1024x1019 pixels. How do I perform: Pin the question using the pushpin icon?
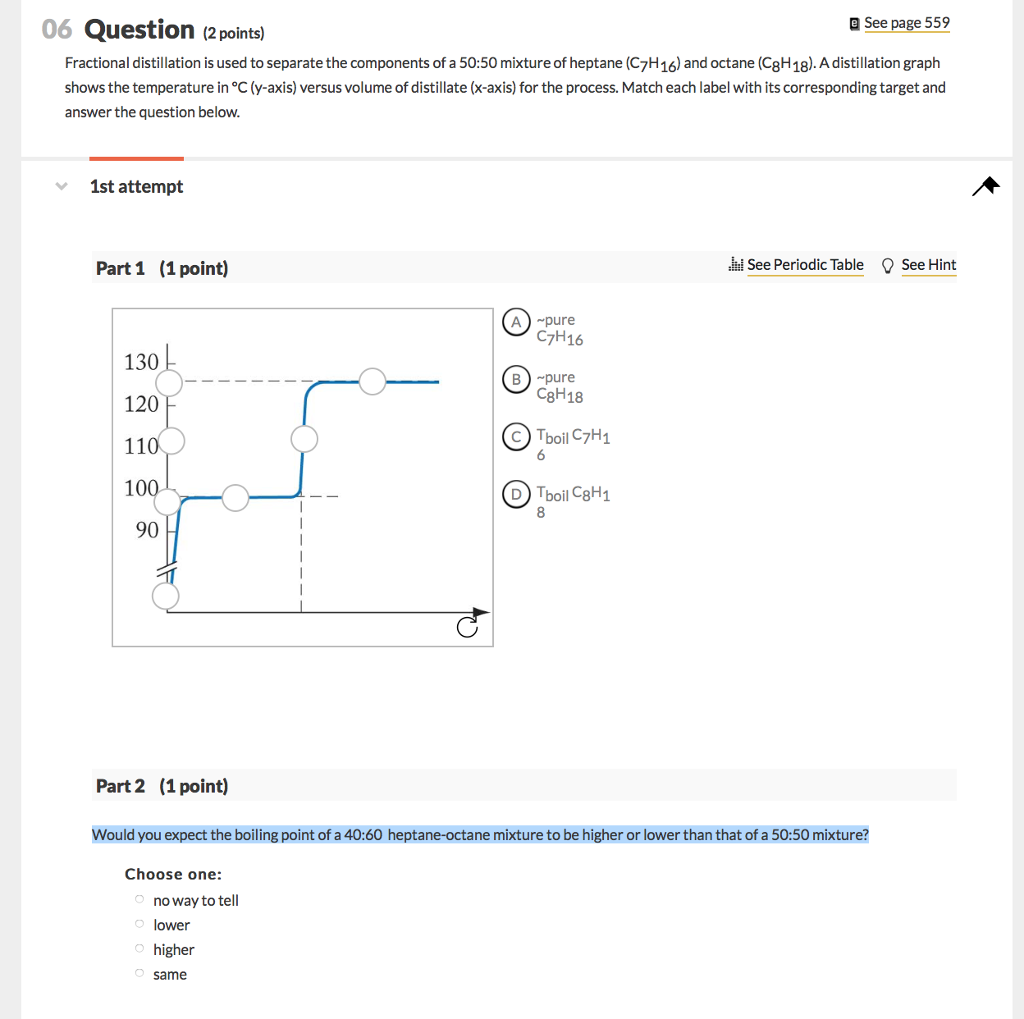click(x=985, y=186)
